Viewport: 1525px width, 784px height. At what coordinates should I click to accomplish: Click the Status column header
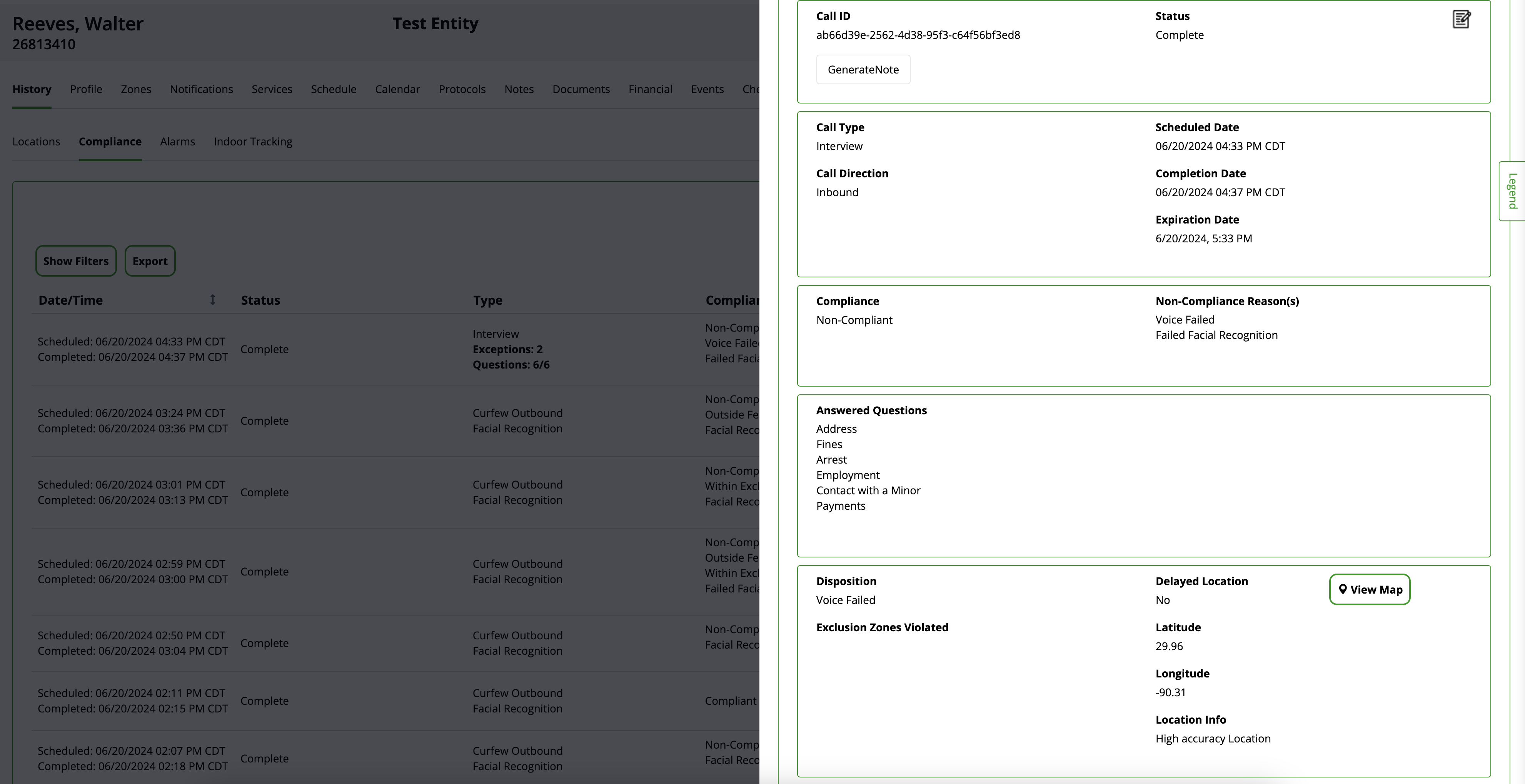[260, 300]
